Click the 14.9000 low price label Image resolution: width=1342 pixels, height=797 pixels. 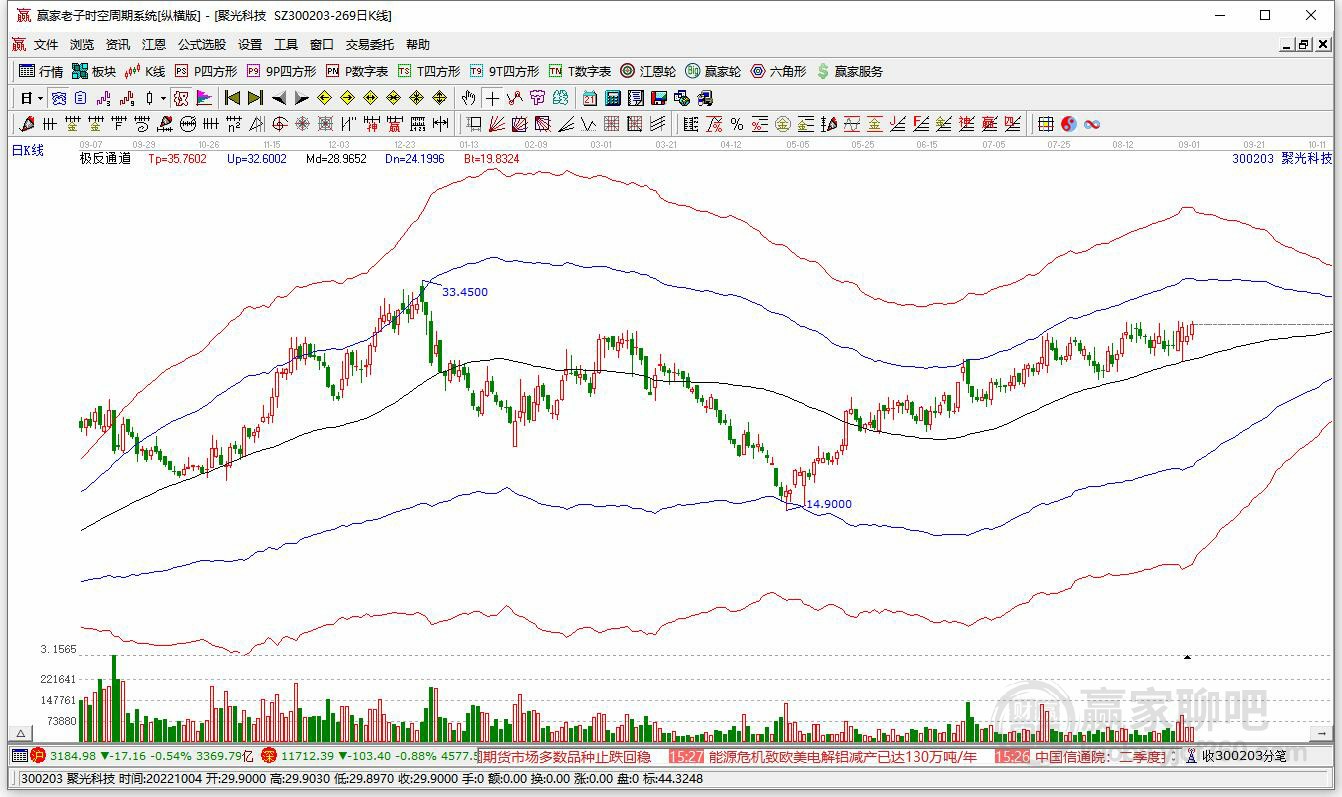coord(829,504)
